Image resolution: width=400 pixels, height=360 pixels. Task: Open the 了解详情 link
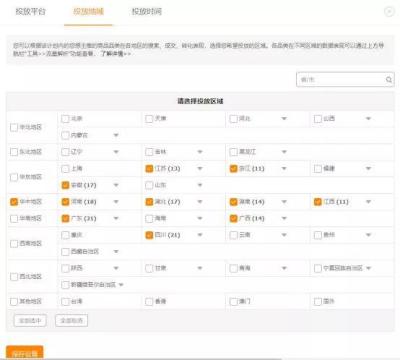click(x=116, y=53)
